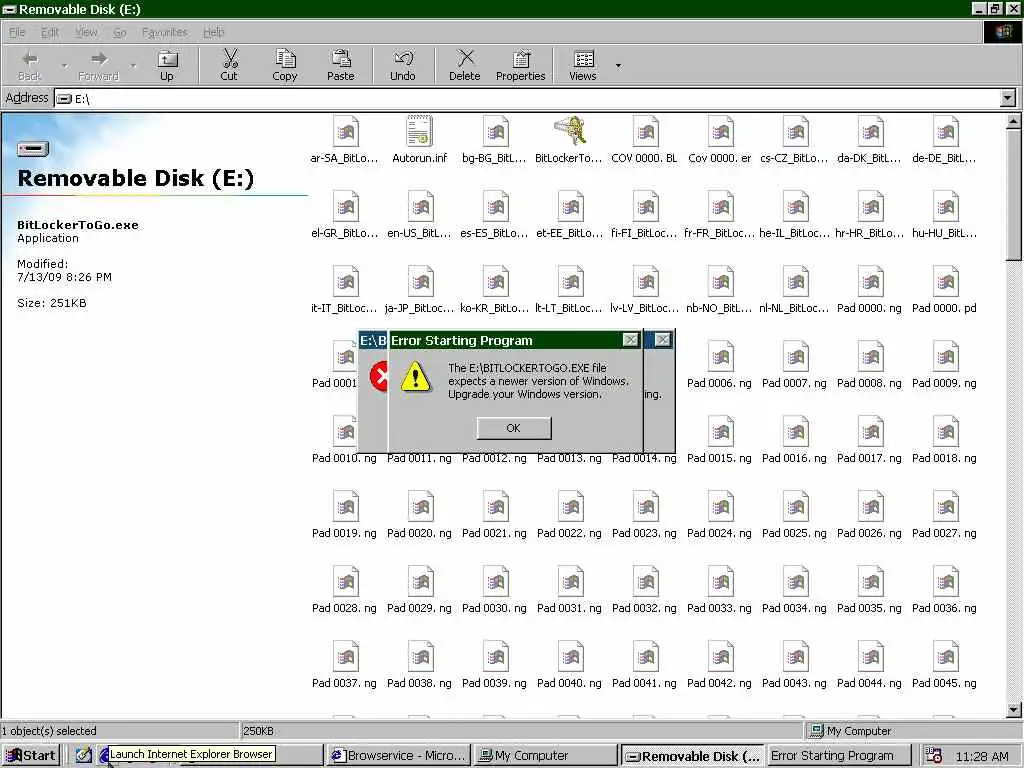The height and width of the screenshot is (768, 1024).
Task: Switch to My Computer taskbar button
Action: pos(546,756)
